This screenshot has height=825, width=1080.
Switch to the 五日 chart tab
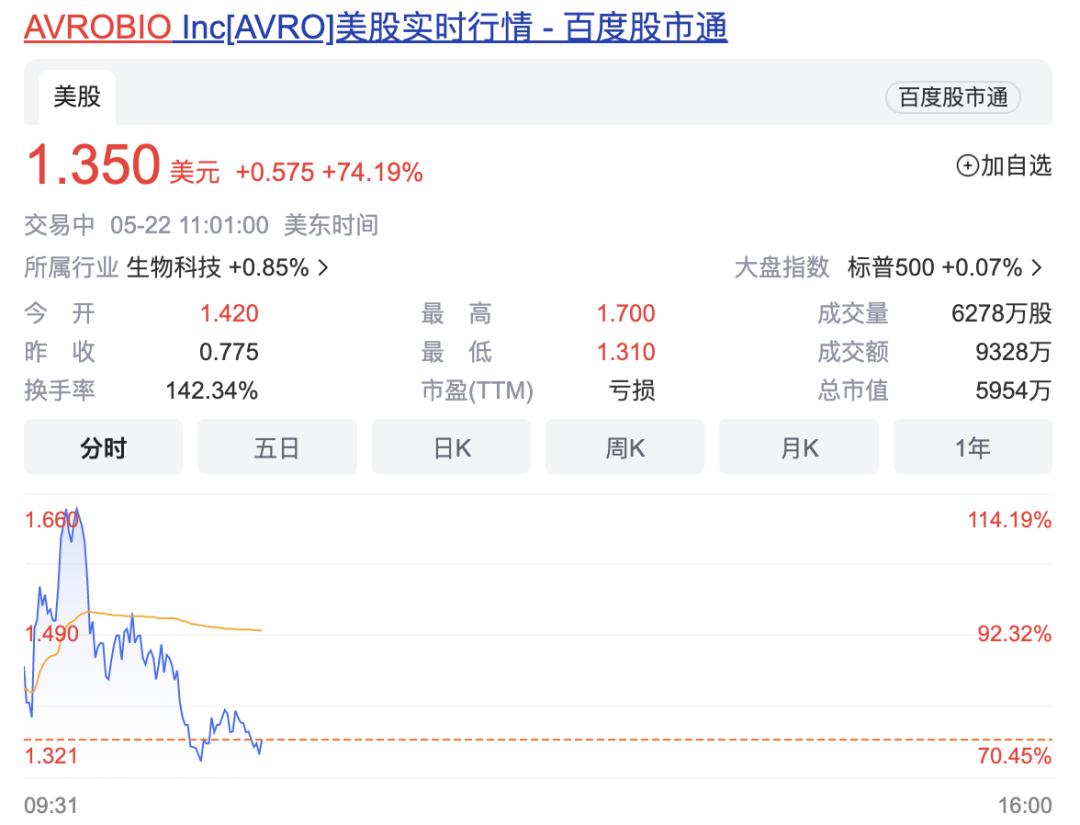click(277, 447)
